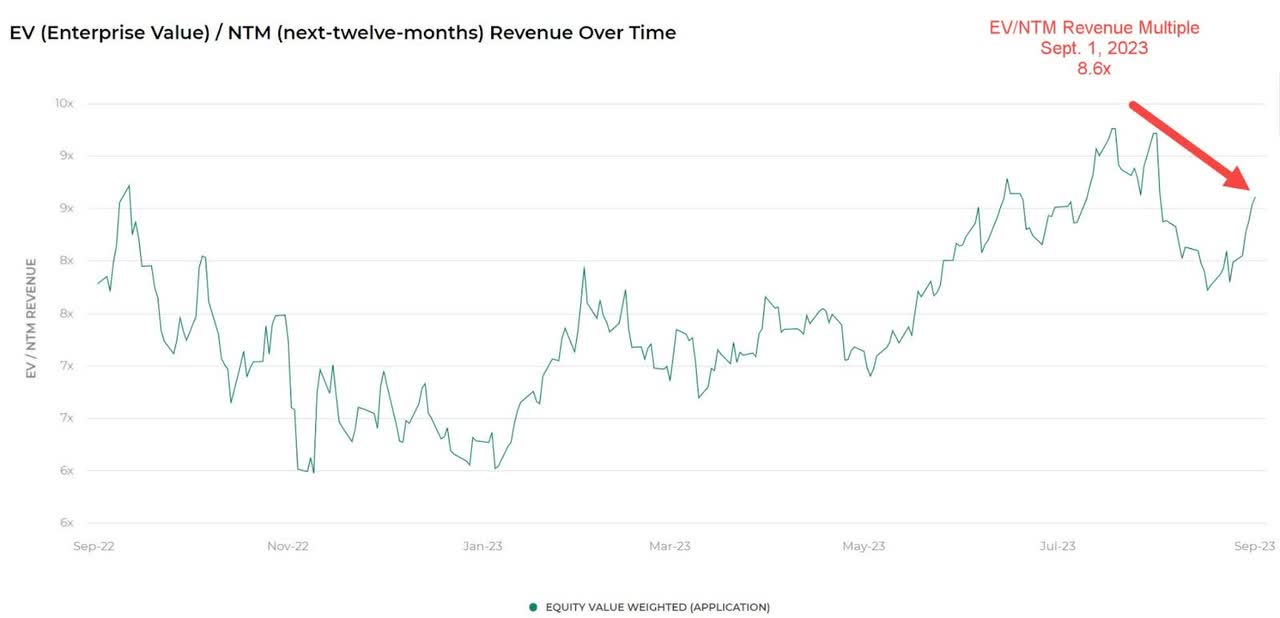Click the Mar-23 x-axis label
Viewport: 1280px width, 618px height.
click(x=670, y=546)
